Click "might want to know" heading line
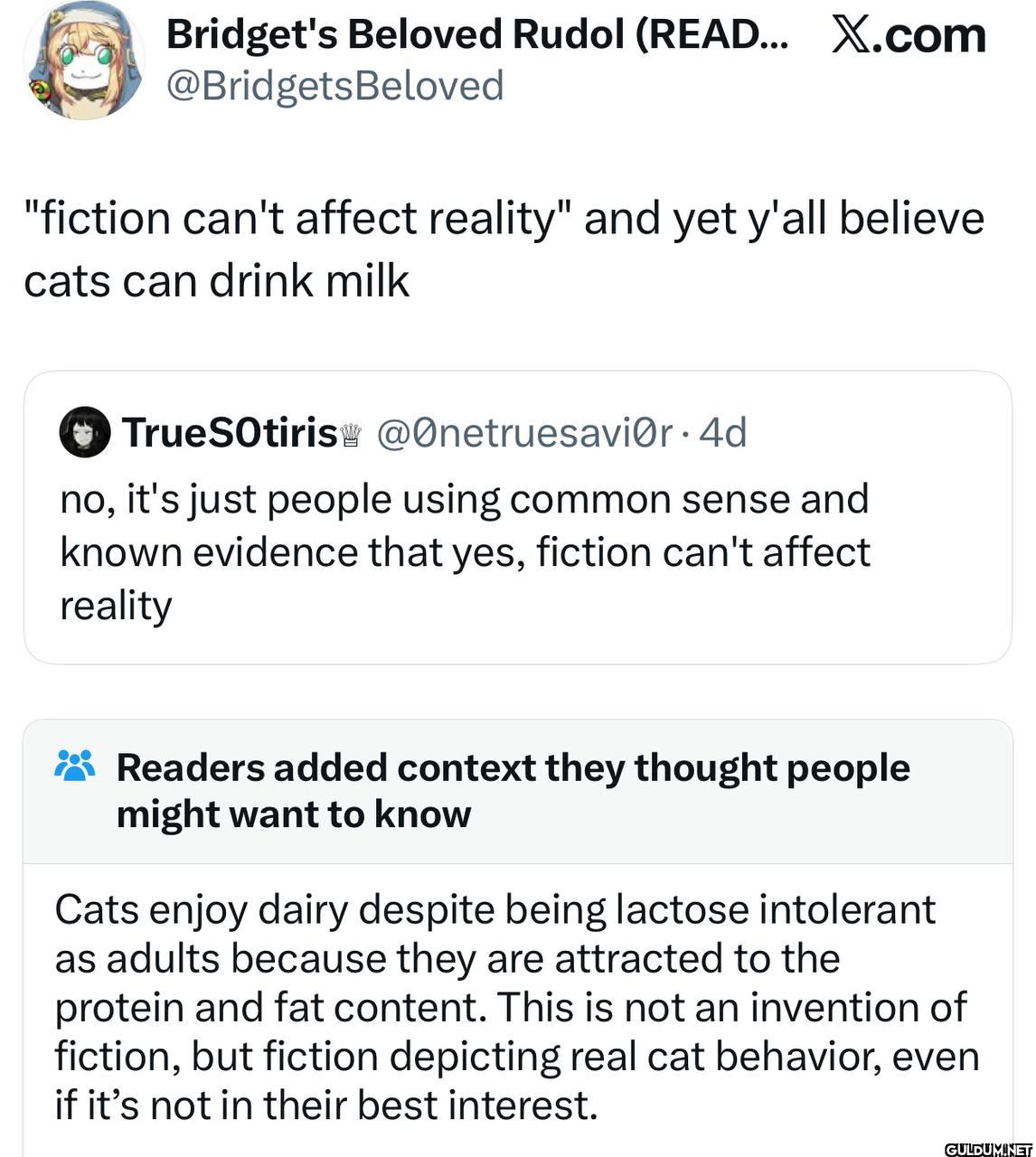The image size is (1036, 1157). click(294, 814)
